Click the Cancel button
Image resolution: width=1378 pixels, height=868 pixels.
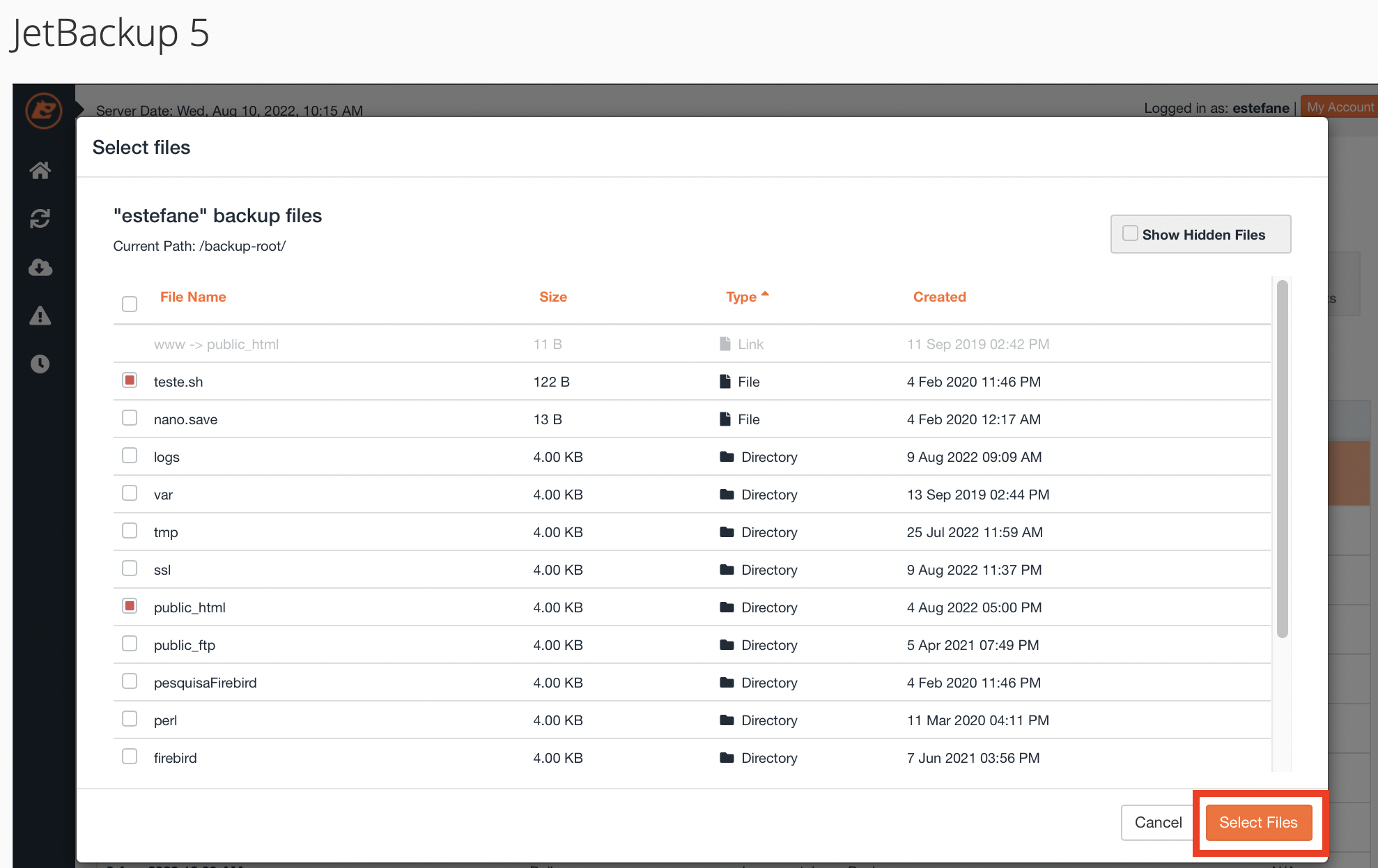click(x=1158, y=822)
